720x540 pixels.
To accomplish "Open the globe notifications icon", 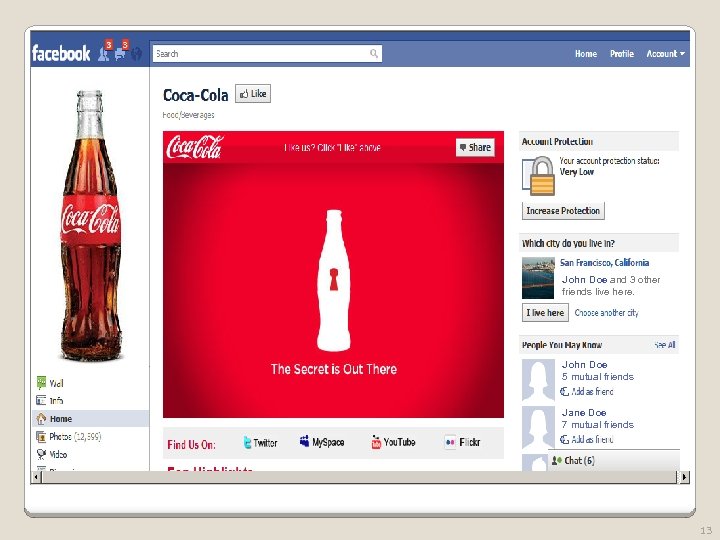I will [x=136, y=54].
